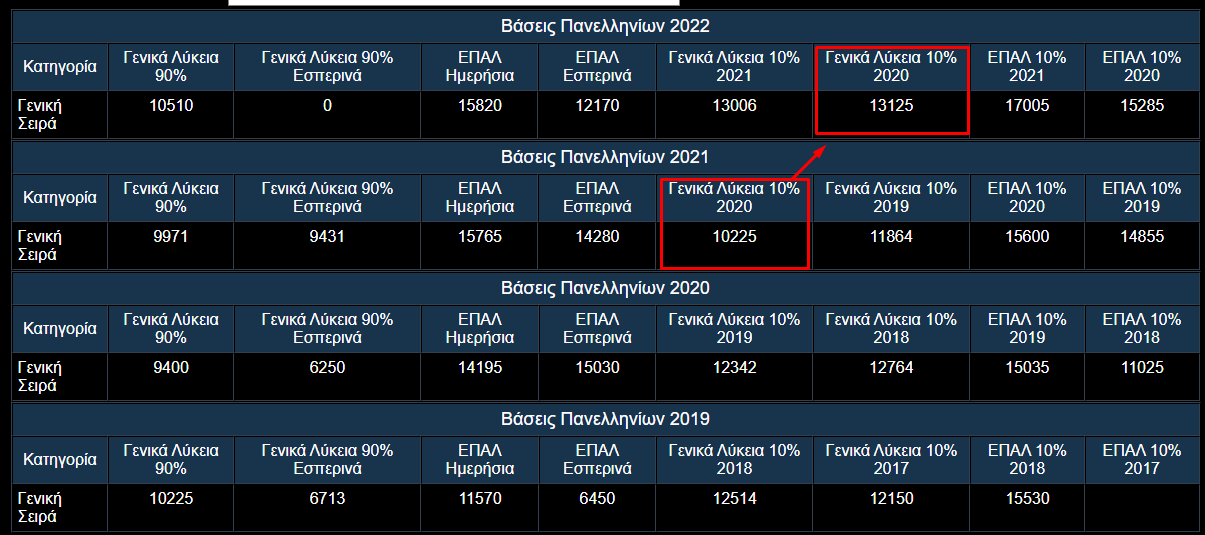Image resolution: width=1205 pixels, height=535 pixels.
Task: Click the cell with value 11864
Action: pos(890,237)
